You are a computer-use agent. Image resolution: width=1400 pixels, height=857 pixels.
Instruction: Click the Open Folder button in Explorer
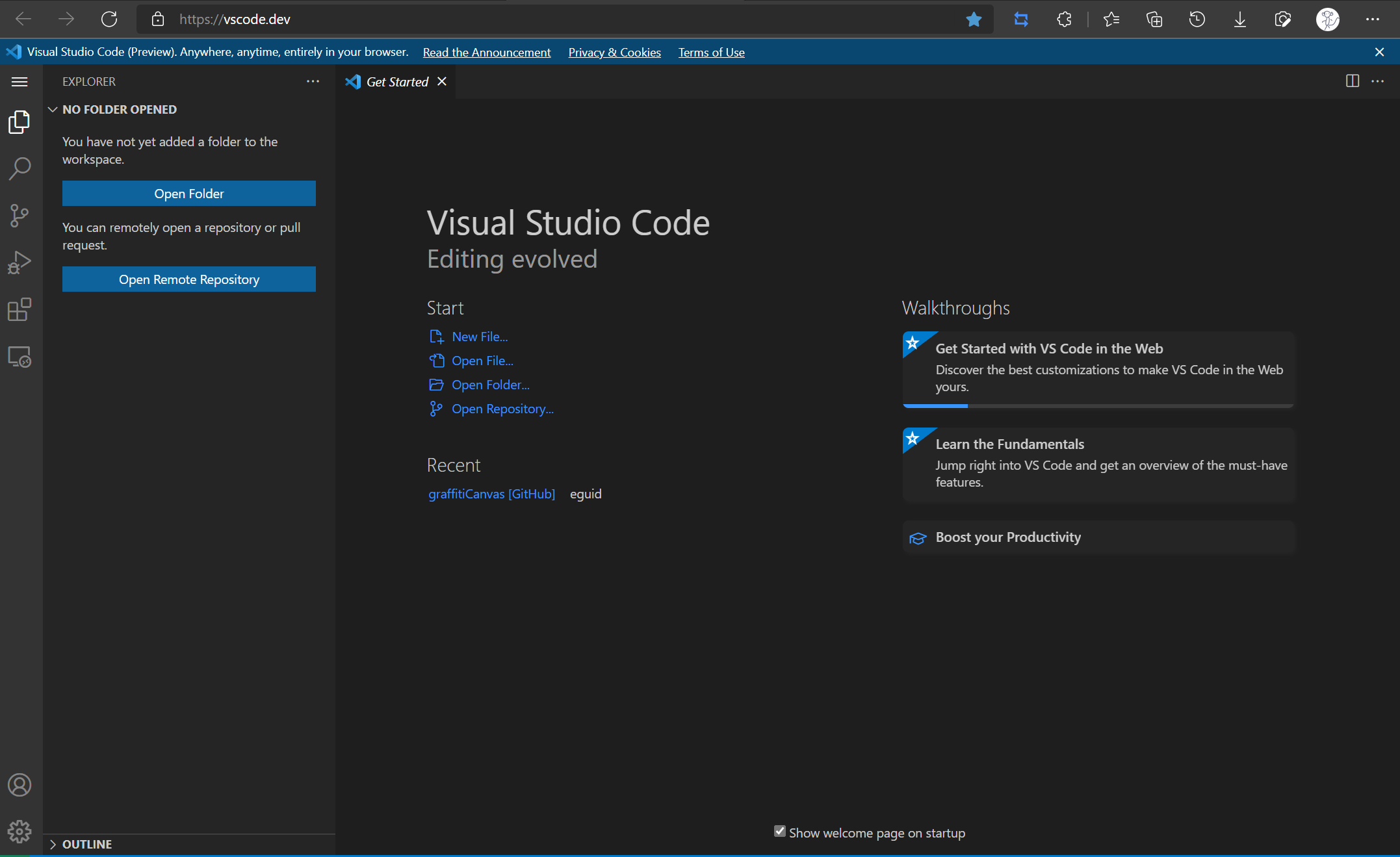[189, 193]
